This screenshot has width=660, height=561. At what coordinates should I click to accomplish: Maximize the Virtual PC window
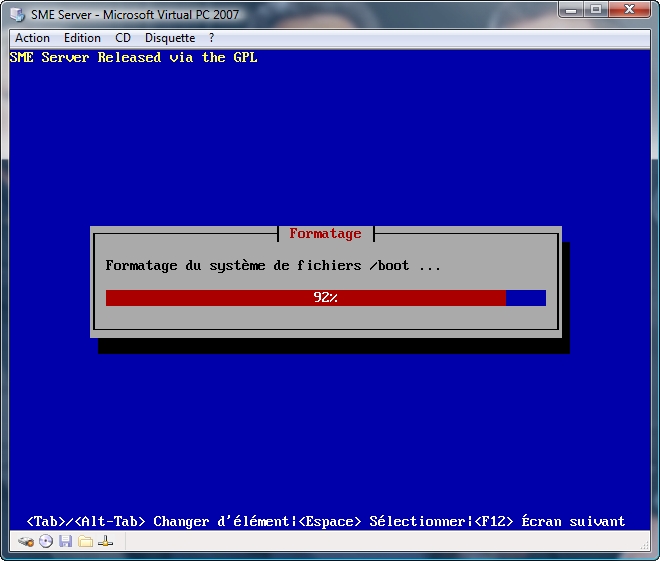(x=596, y=10)
